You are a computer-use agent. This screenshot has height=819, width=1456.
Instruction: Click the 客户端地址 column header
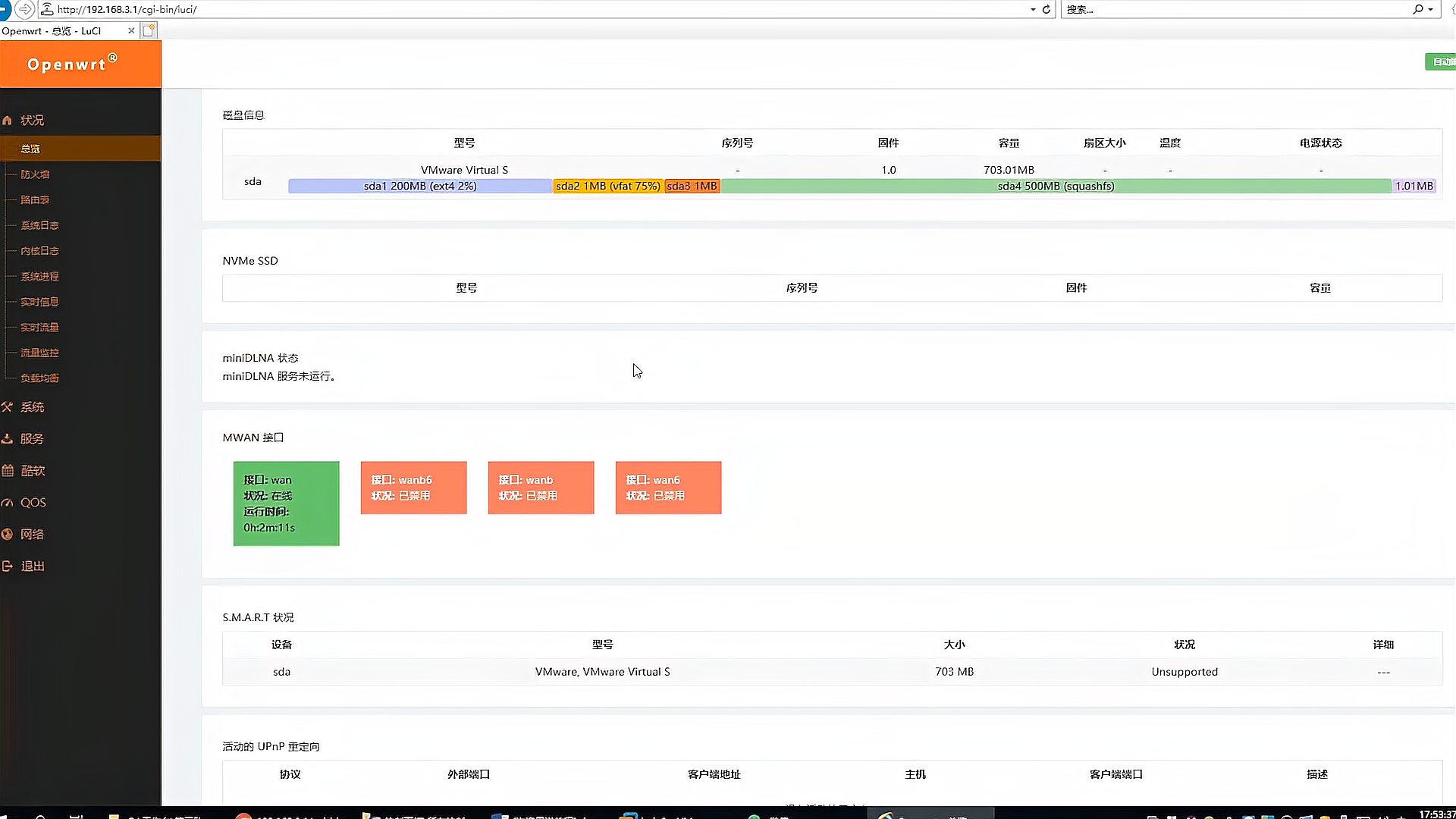(714, 774)
